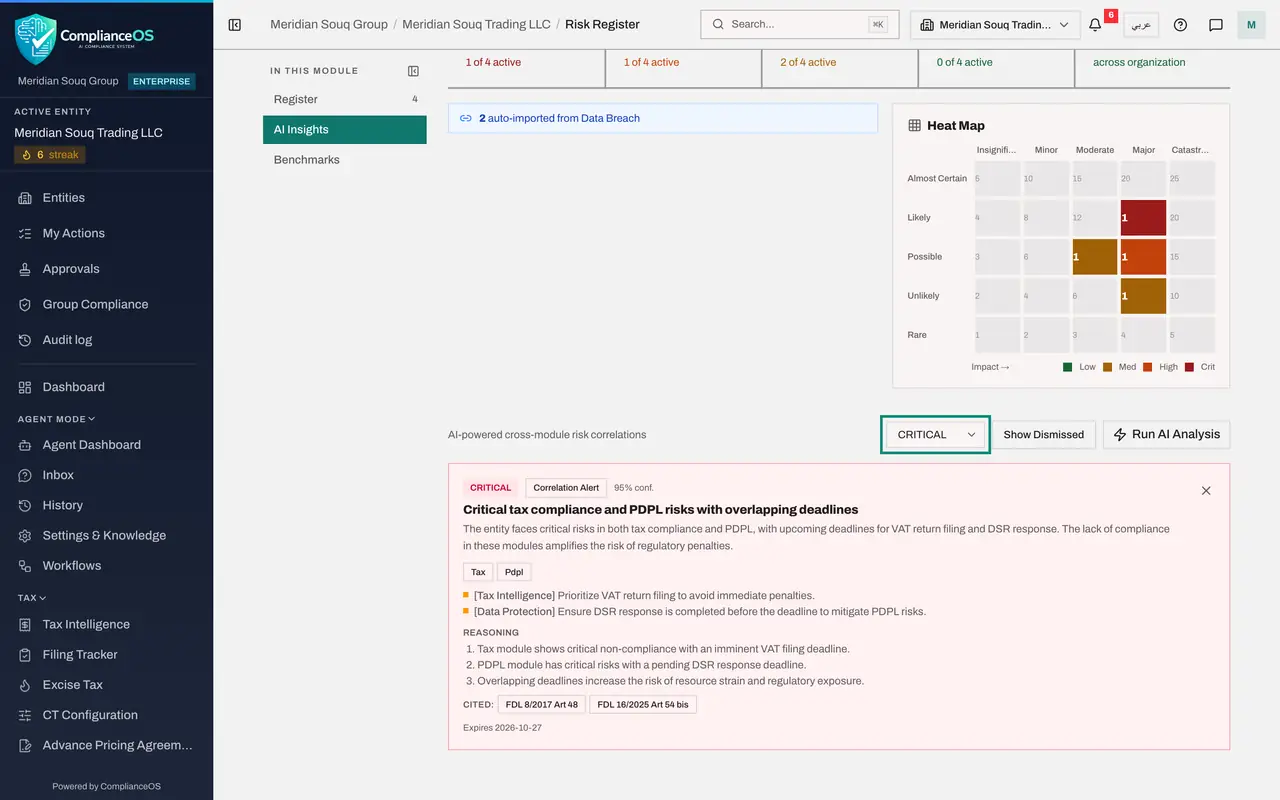
Task: Collapse the In This Module panel
Action: coord(413,71)
